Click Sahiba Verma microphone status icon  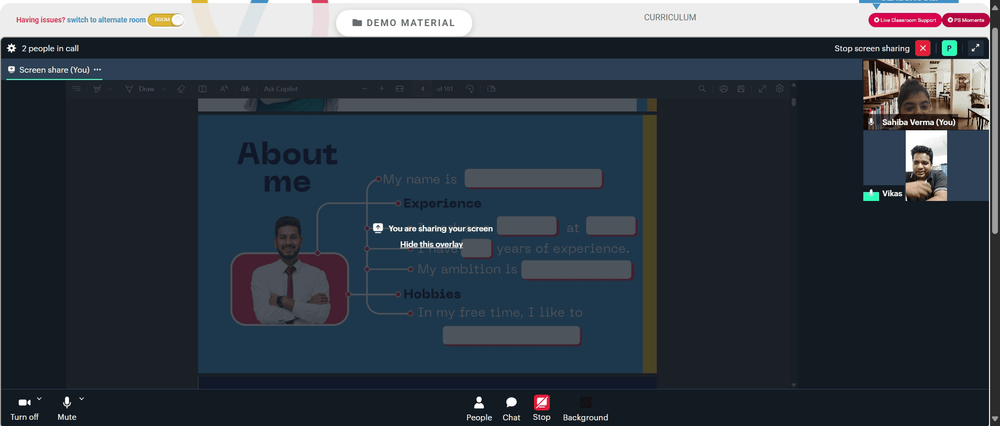pos(871,121)
